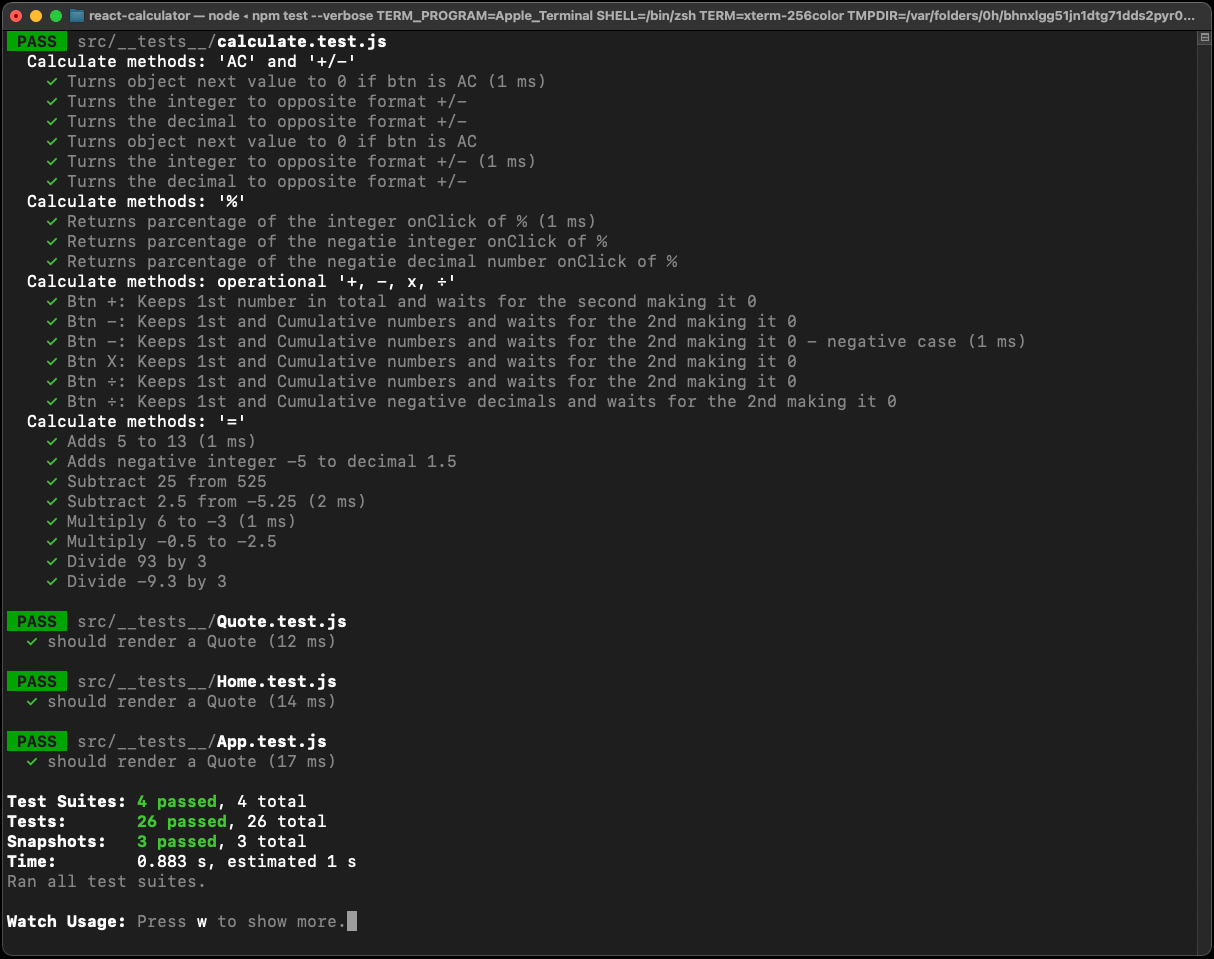Click the PASS badge for Home.test.js
The height and width of the screenshot is (959, 1214).
[36, 681]
